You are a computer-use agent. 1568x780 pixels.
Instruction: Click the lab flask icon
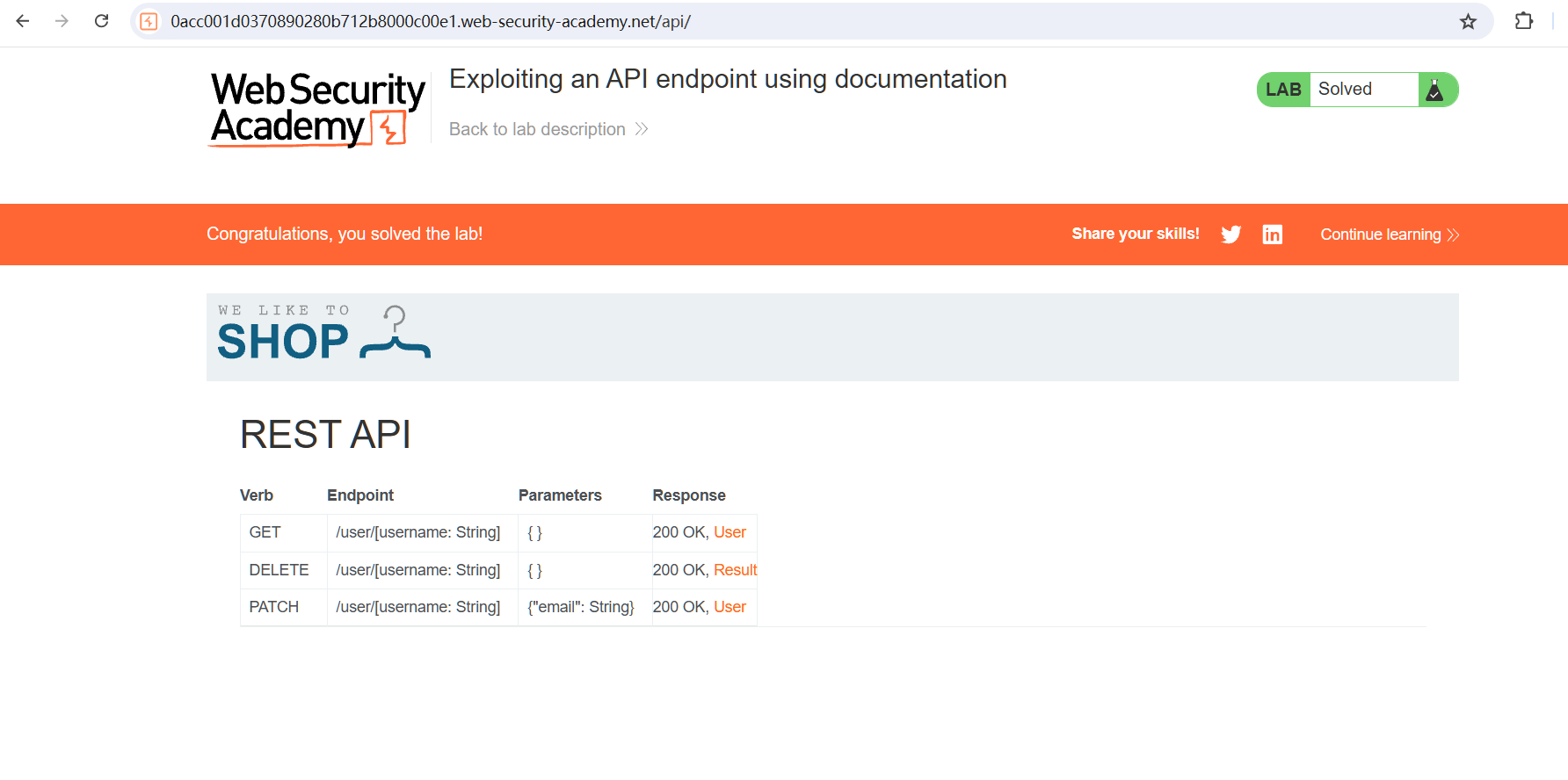pos(1434,90)
